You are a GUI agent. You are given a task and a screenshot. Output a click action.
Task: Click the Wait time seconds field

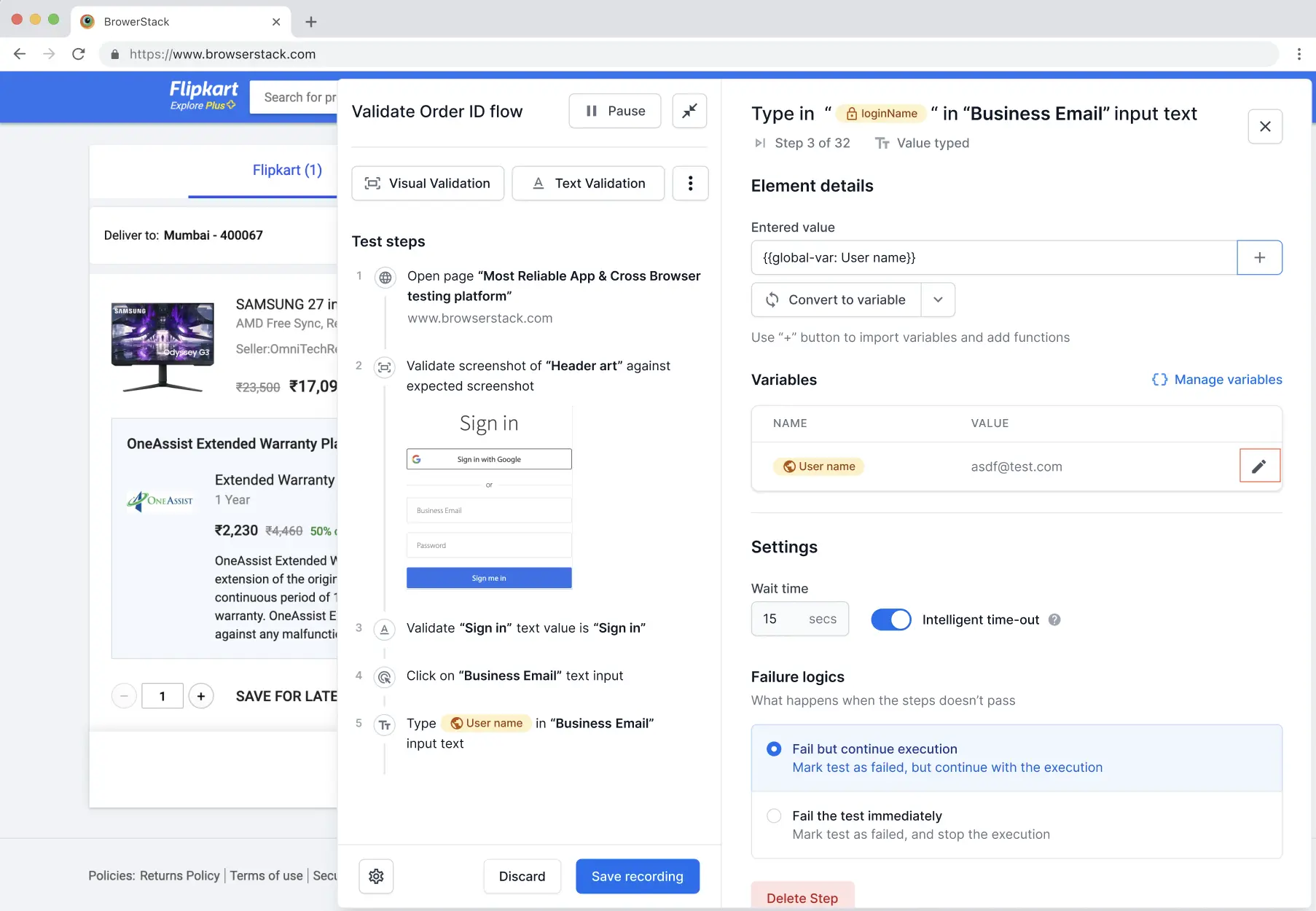[x=799, y=619]
